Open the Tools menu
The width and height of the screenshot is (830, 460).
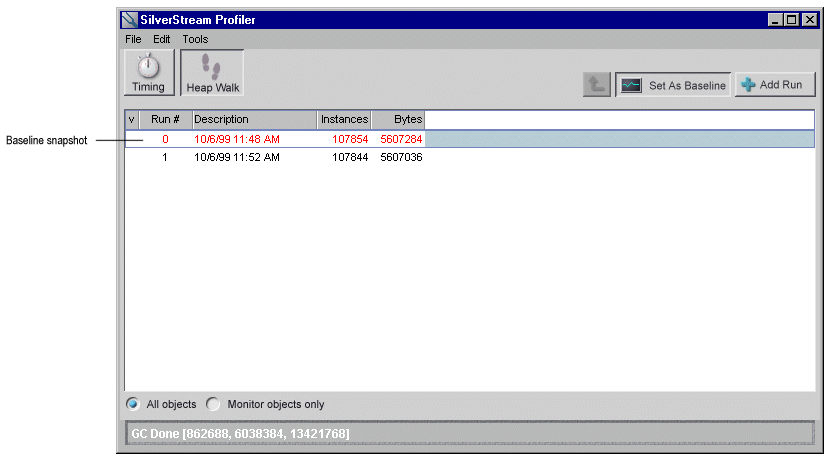tap(195, 39)
